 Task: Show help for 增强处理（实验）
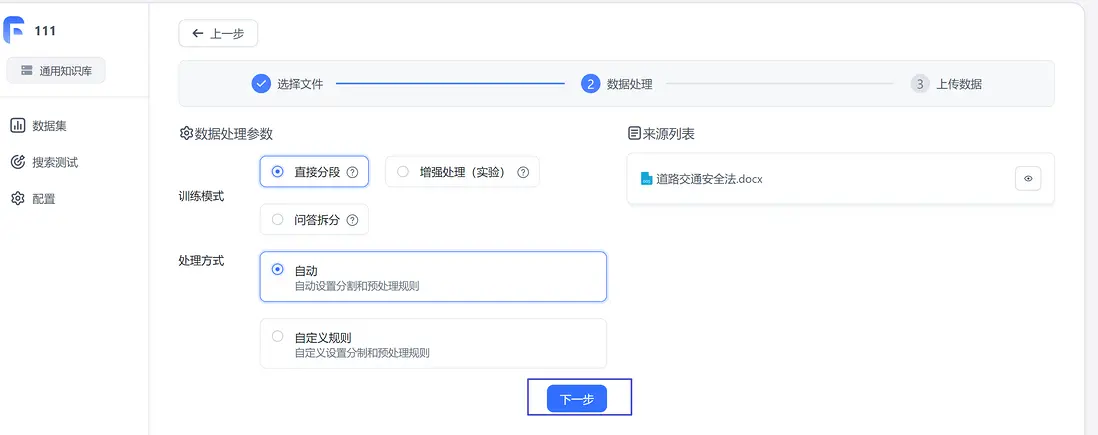[x=523, y=172]
